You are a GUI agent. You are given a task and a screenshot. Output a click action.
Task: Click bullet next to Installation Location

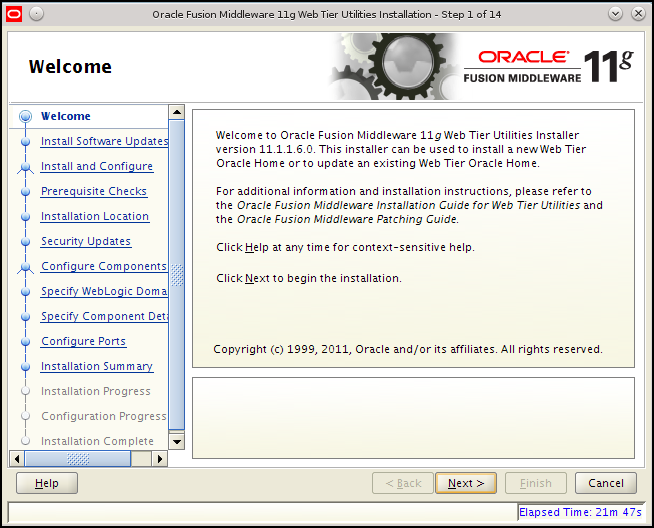click(x=25, y=216)
